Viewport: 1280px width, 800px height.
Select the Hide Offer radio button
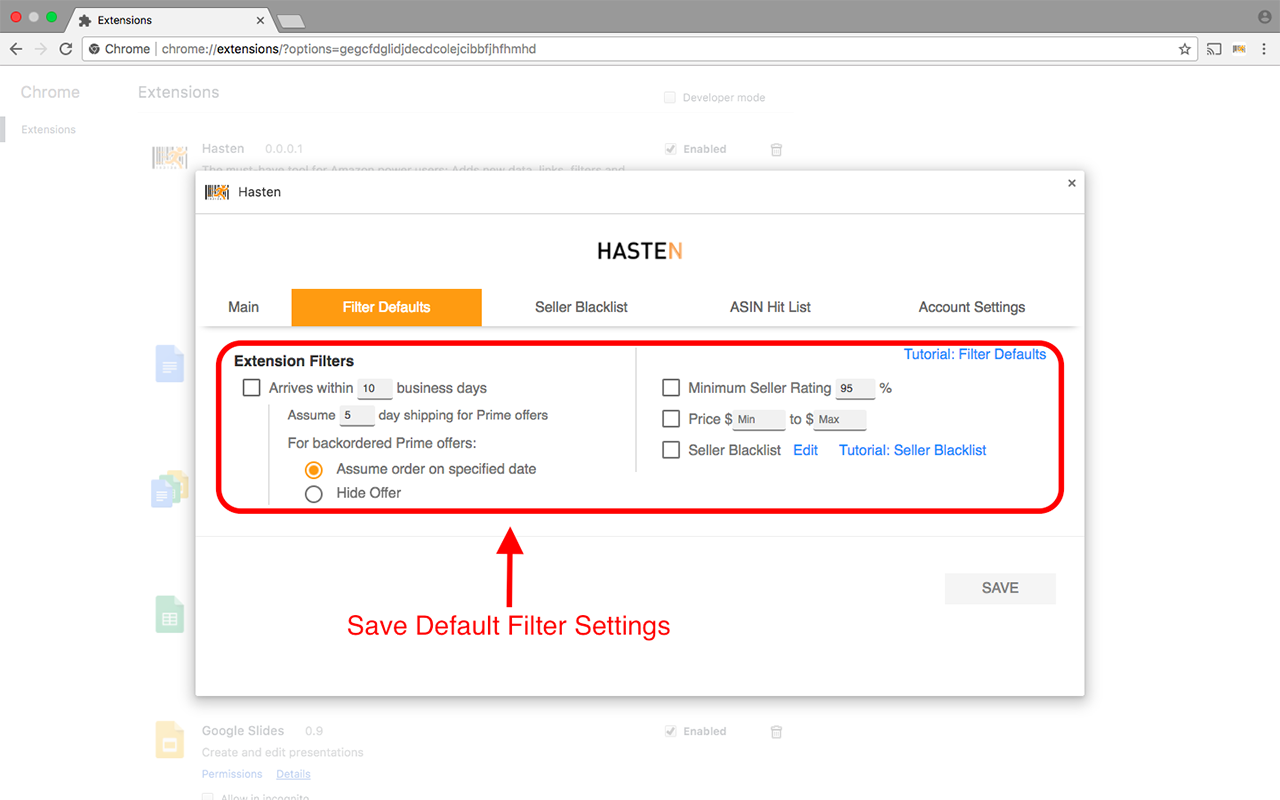(x=314, y=493)
